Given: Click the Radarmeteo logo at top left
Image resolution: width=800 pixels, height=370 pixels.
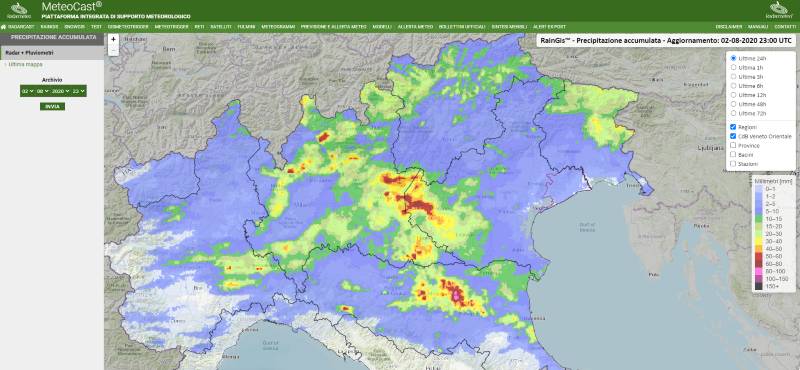Looking at the screenshot, I should click(x=19, y=11).
